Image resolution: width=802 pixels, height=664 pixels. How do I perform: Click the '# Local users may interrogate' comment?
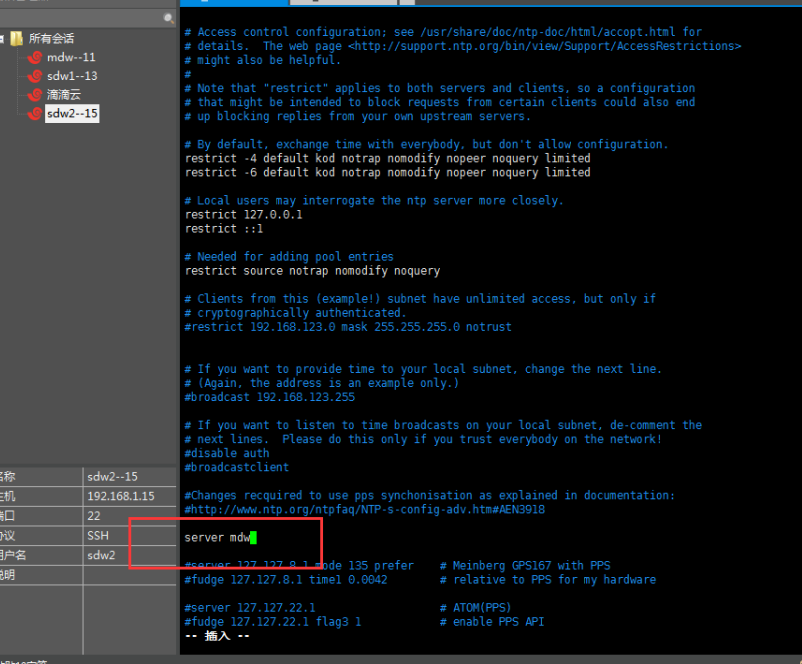click(x=374, y=201)
